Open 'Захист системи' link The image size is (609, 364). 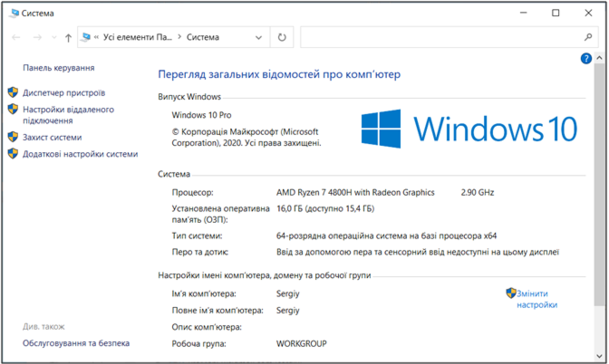(x=52, y=138)
